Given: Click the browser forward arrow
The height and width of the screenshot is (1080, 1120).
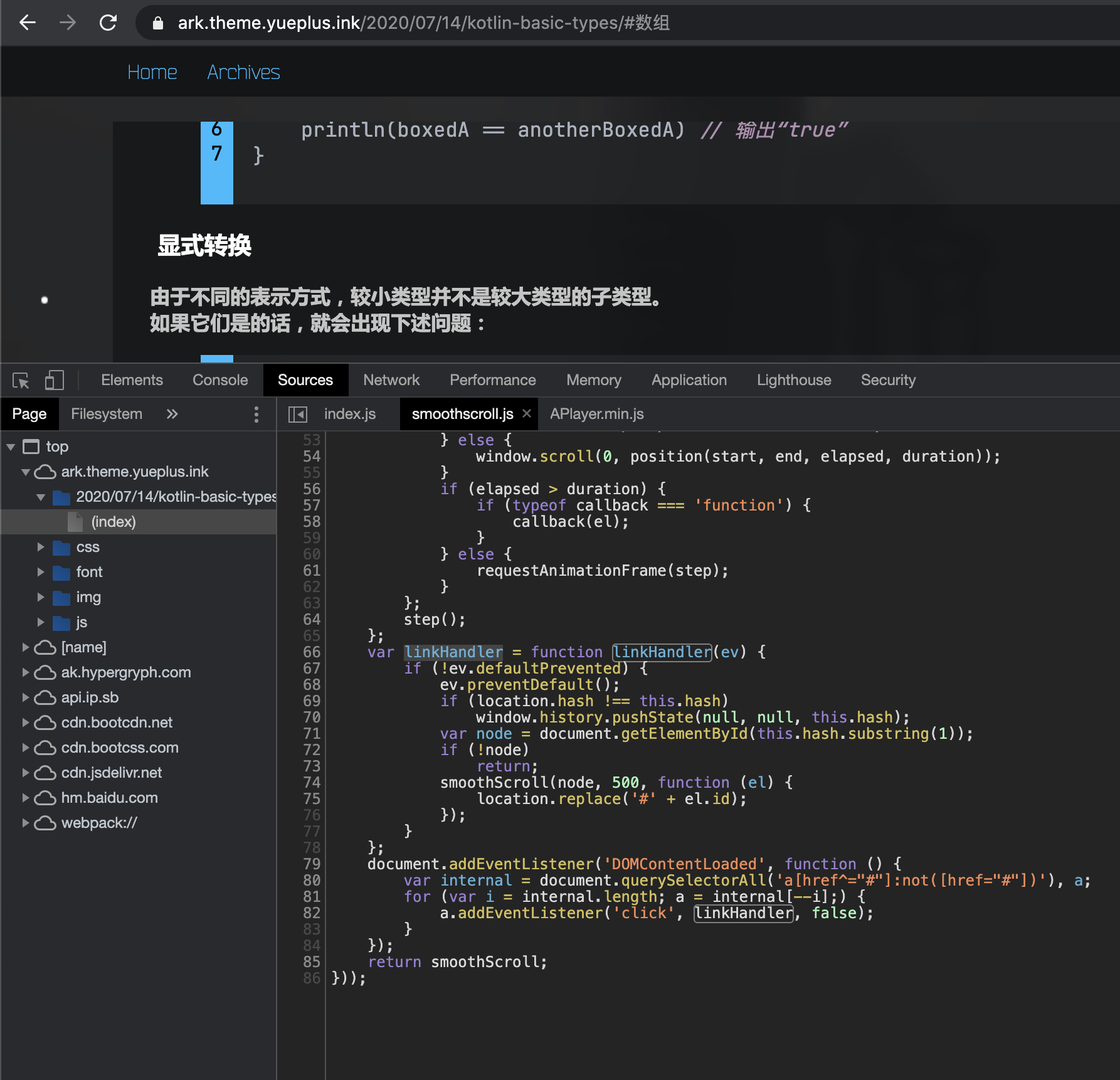Looking at the screenshot, I should [68, 23].
